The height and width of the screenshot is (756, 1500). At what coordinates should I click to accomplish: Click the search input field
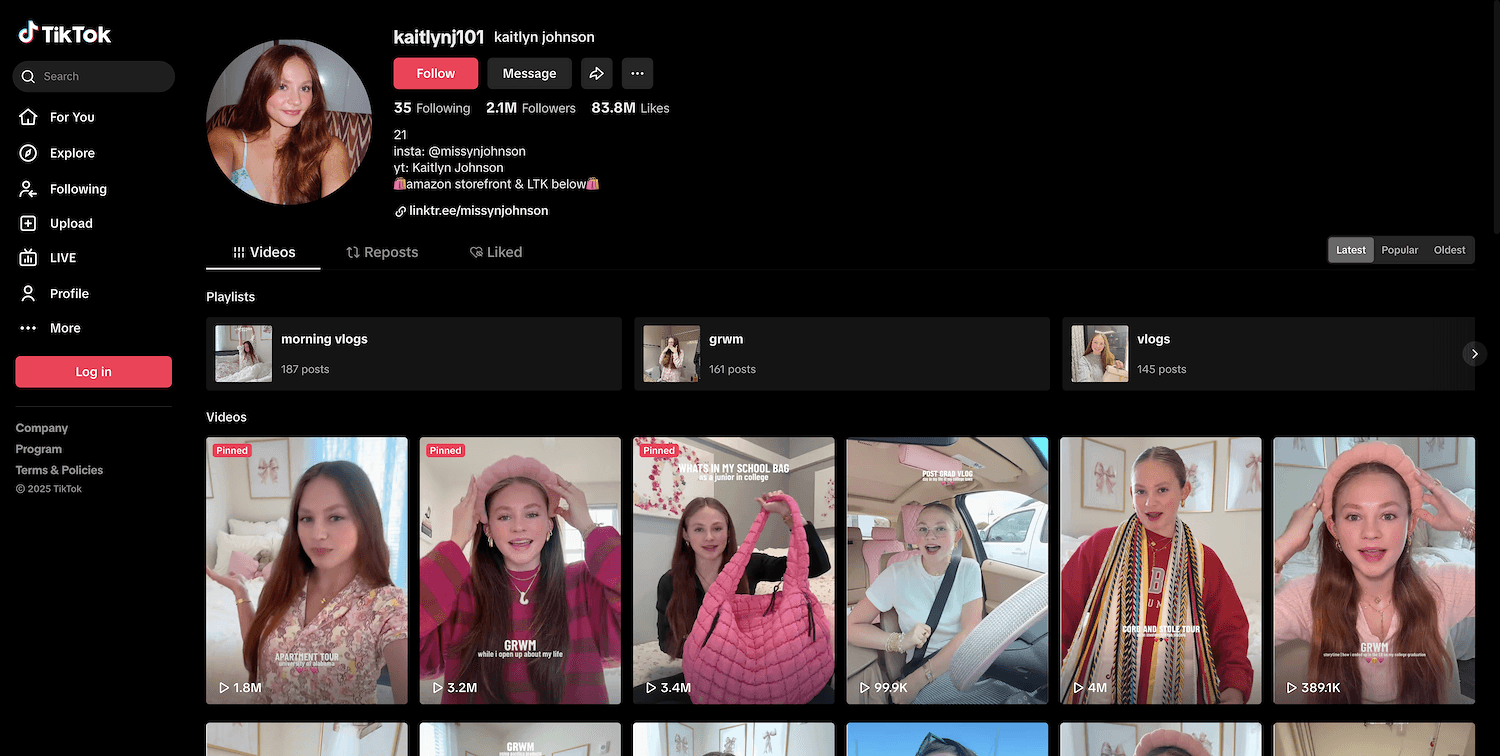[x=100, y=76]
